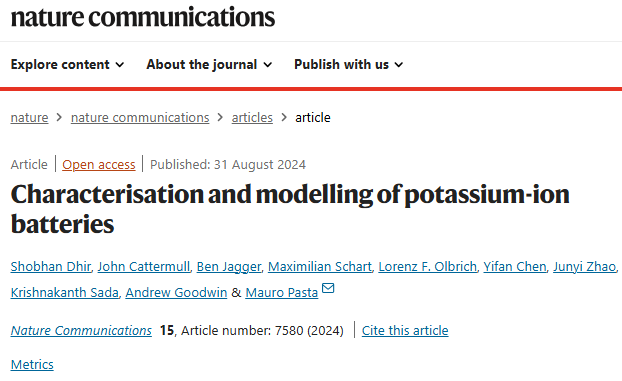Select author Krishnakanth Sada
Viewport: 622px width, 381px height.
click(x=65, y=292)
